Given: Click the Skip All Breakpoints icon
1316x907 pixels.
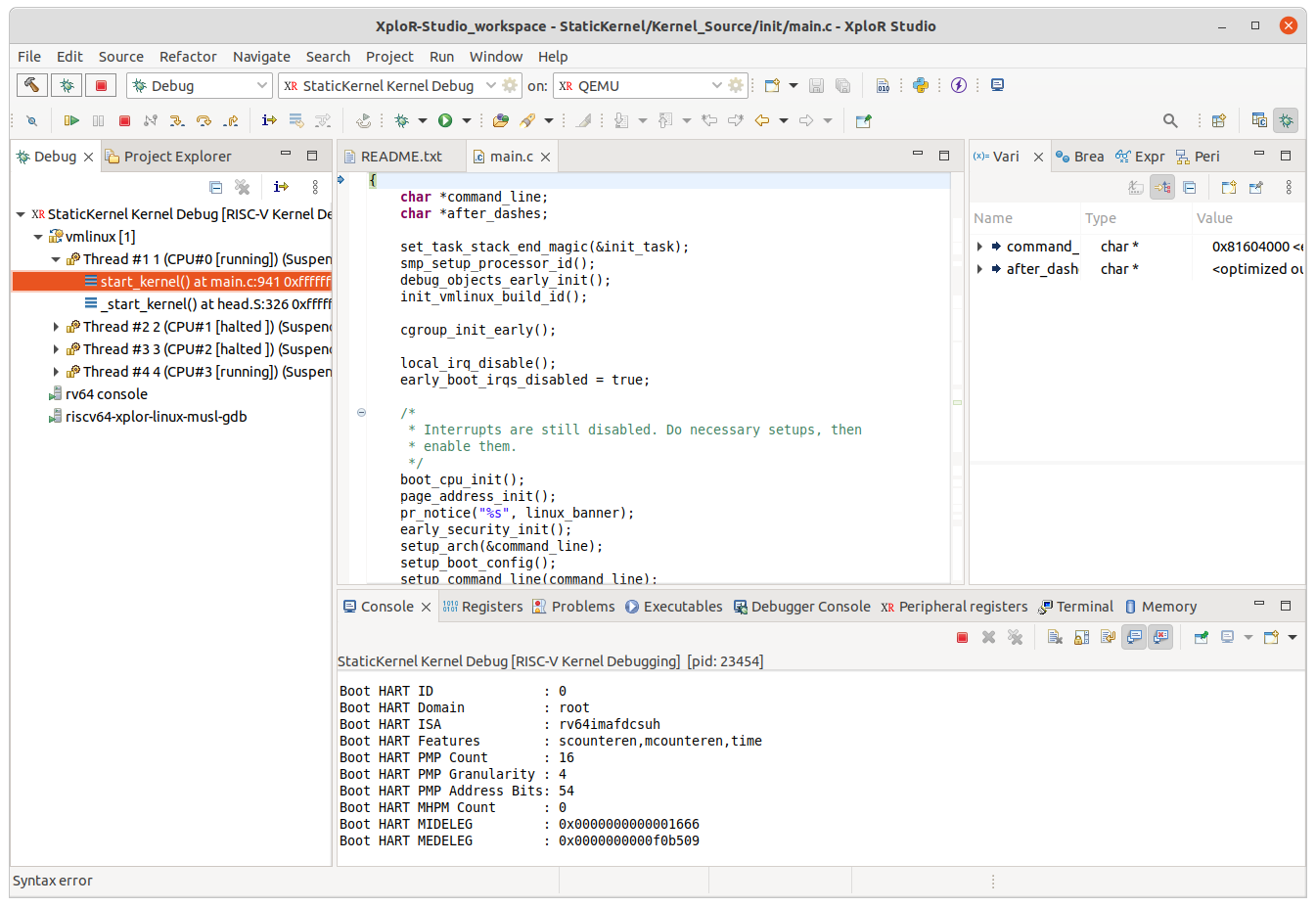Looking at the screenshot, I should click(x=31, y=120).
